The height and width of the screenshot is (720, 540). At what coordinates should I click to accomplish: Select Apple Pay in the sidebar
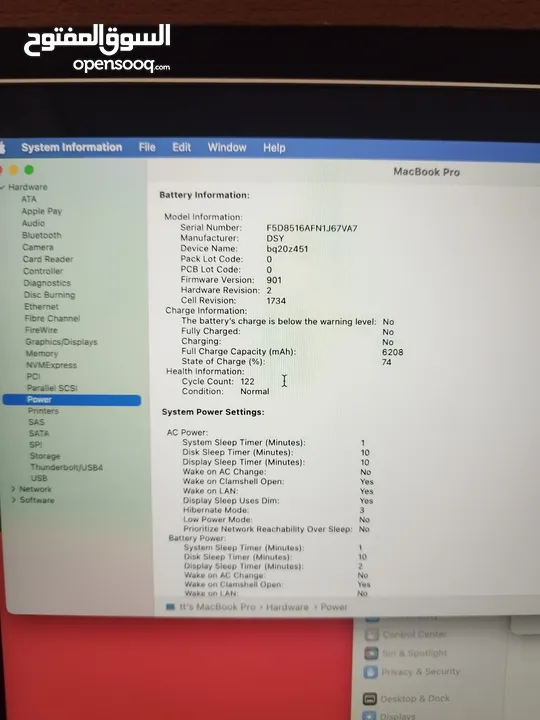tap(41, 211)
